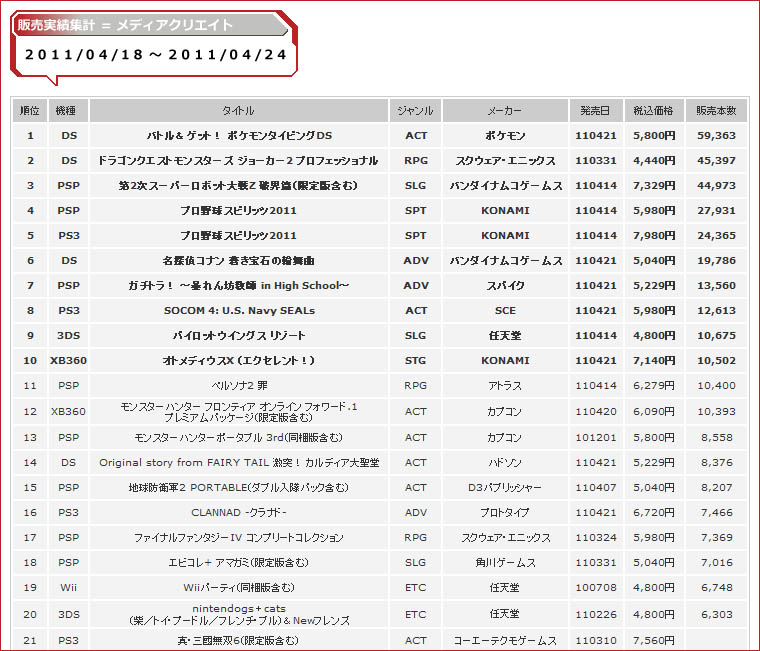Click sales figure 12,613
760x651 pixels.
(x=716, y=311)
